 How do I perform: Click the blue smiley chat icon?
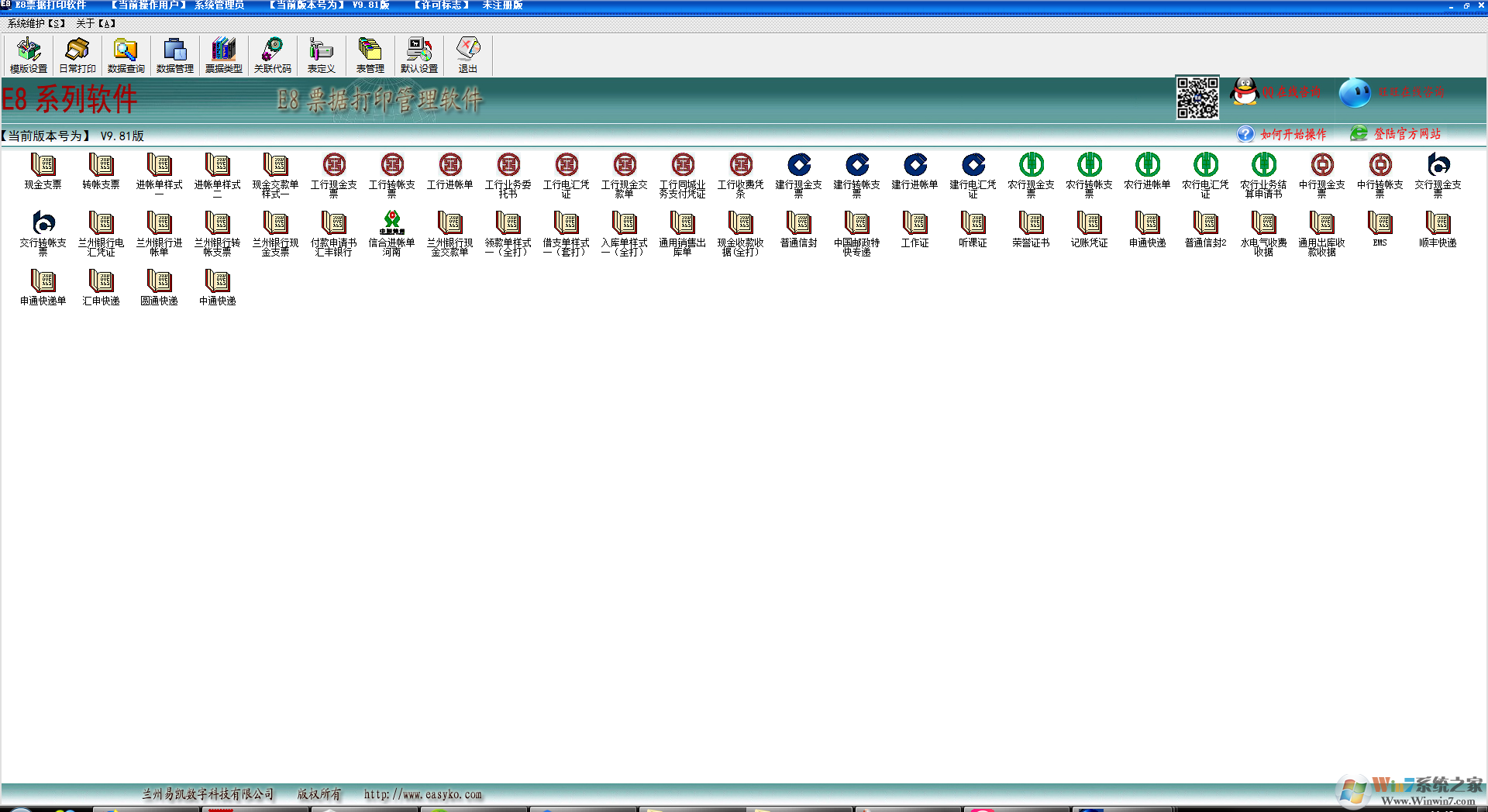pos(1355,93)
